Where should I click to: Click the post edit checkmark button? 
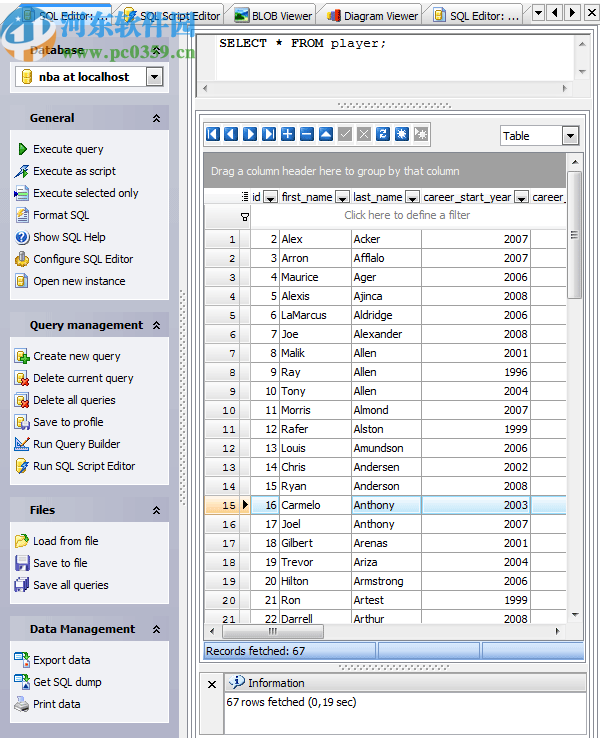point(345,135)
